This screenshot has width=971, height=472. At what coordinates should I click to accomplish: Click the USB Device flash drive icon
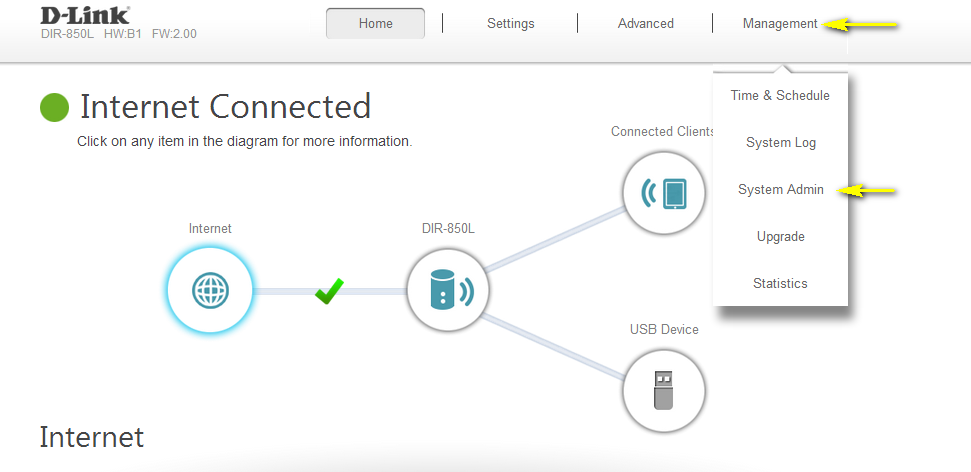(663, 389)
